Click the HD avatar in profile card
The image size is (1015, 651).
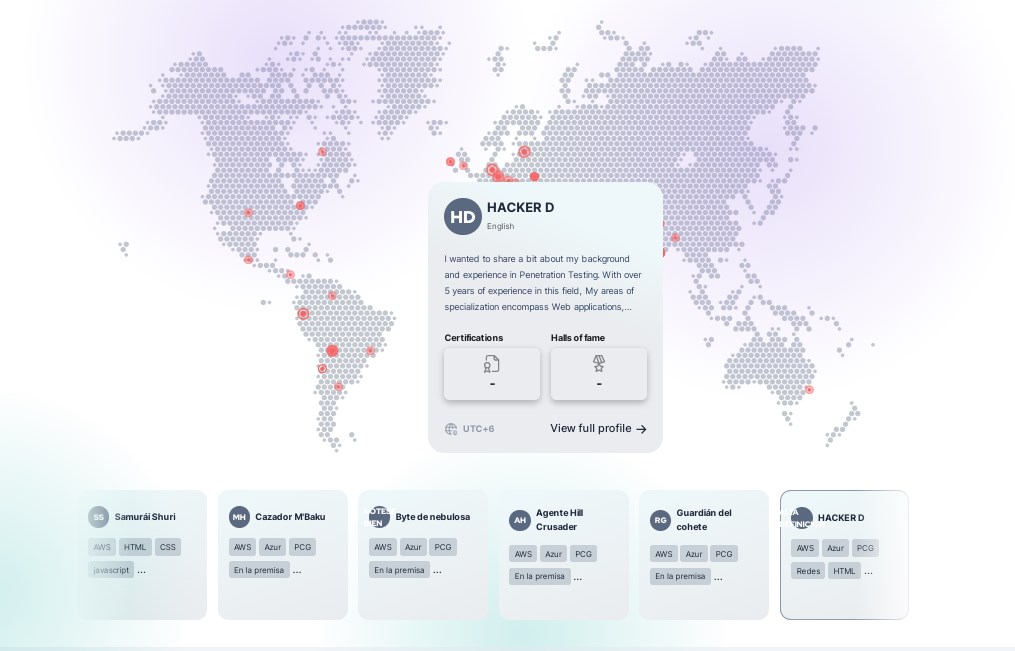pos(463,217)
